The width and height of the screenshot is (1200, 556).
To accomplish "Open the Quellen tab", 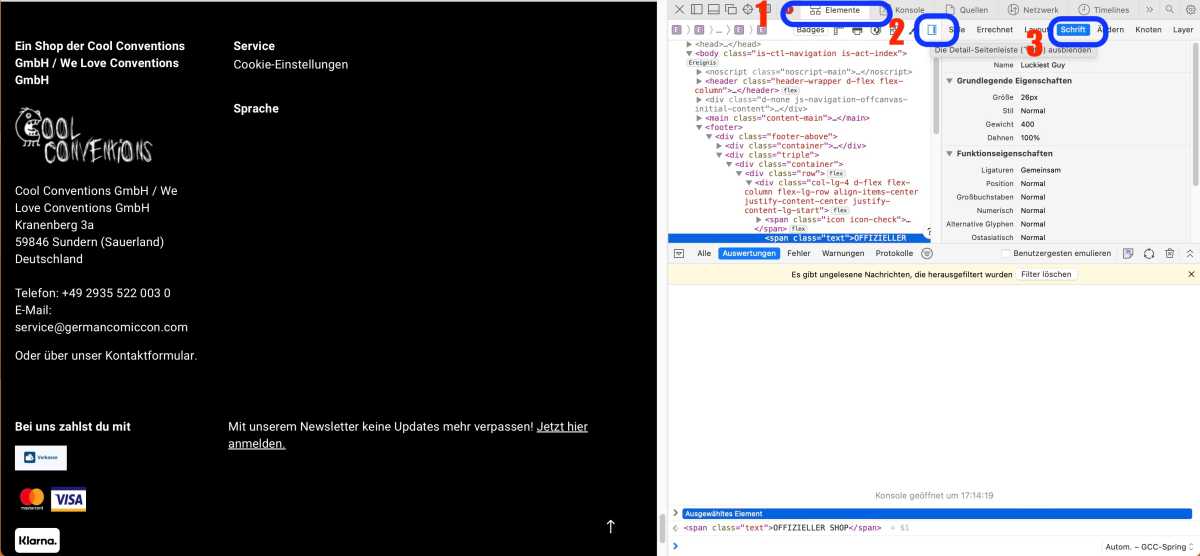I will [966, 10].
